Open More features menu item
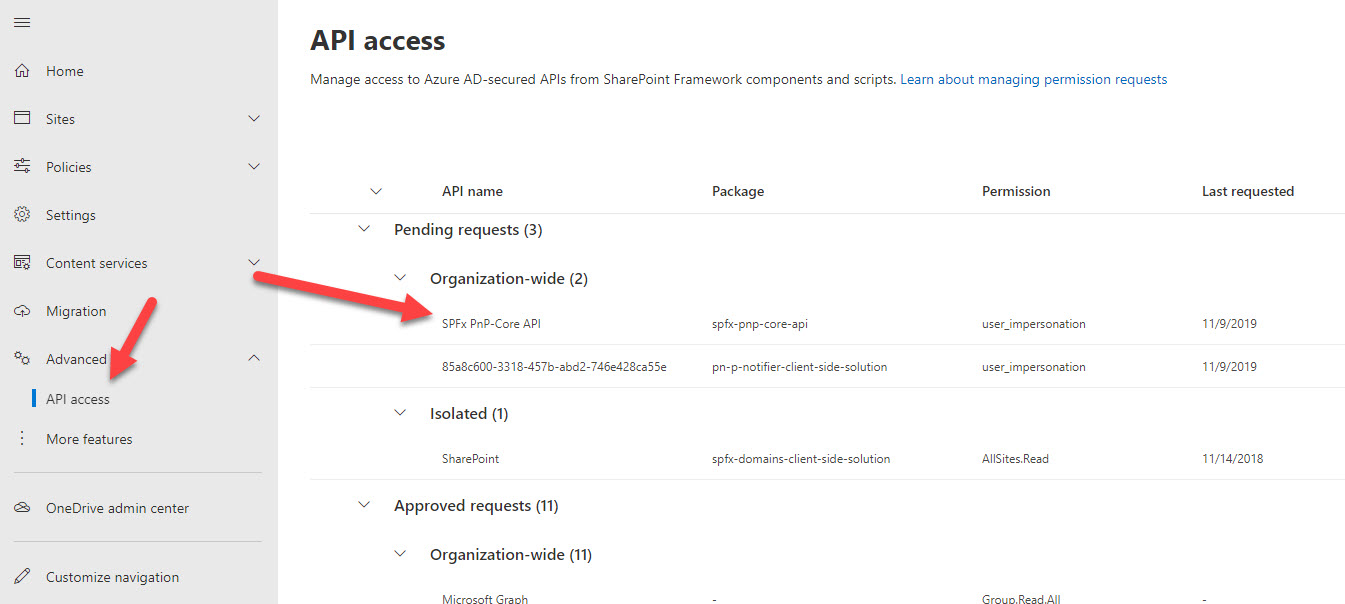 click(x=89, y=439)
